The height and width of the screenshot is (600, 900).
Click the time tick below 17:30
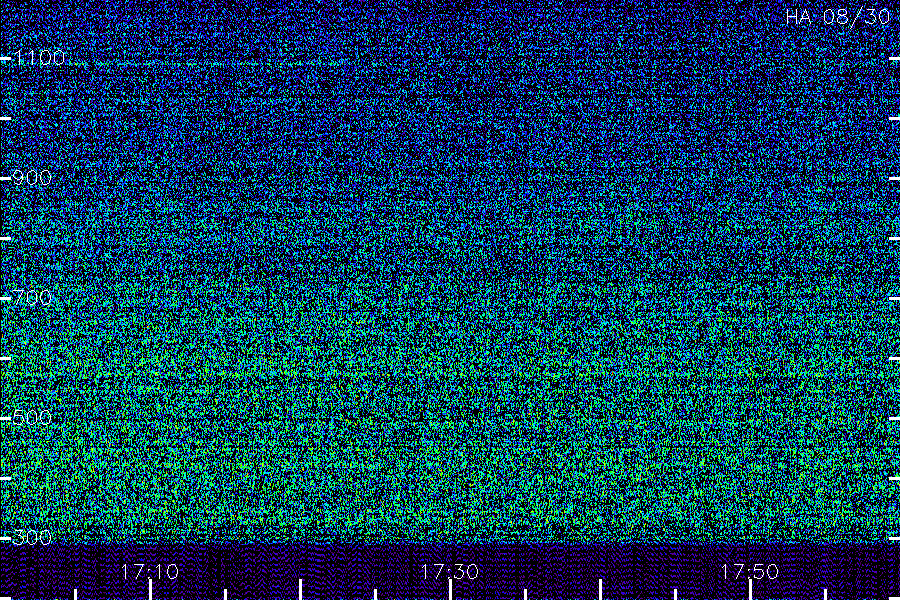coord(450,590)
